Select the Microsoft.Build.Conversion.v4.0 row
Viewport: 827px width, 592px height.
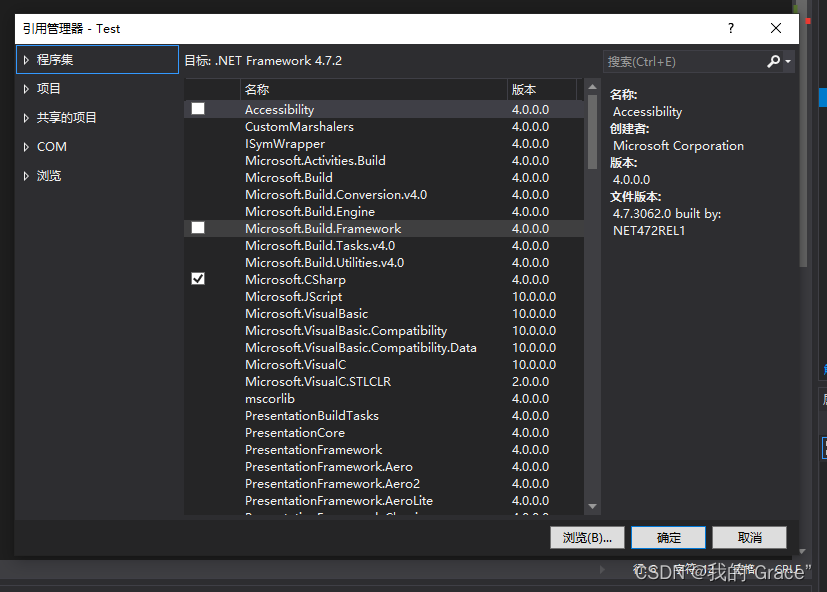click(x=384, y=195)
